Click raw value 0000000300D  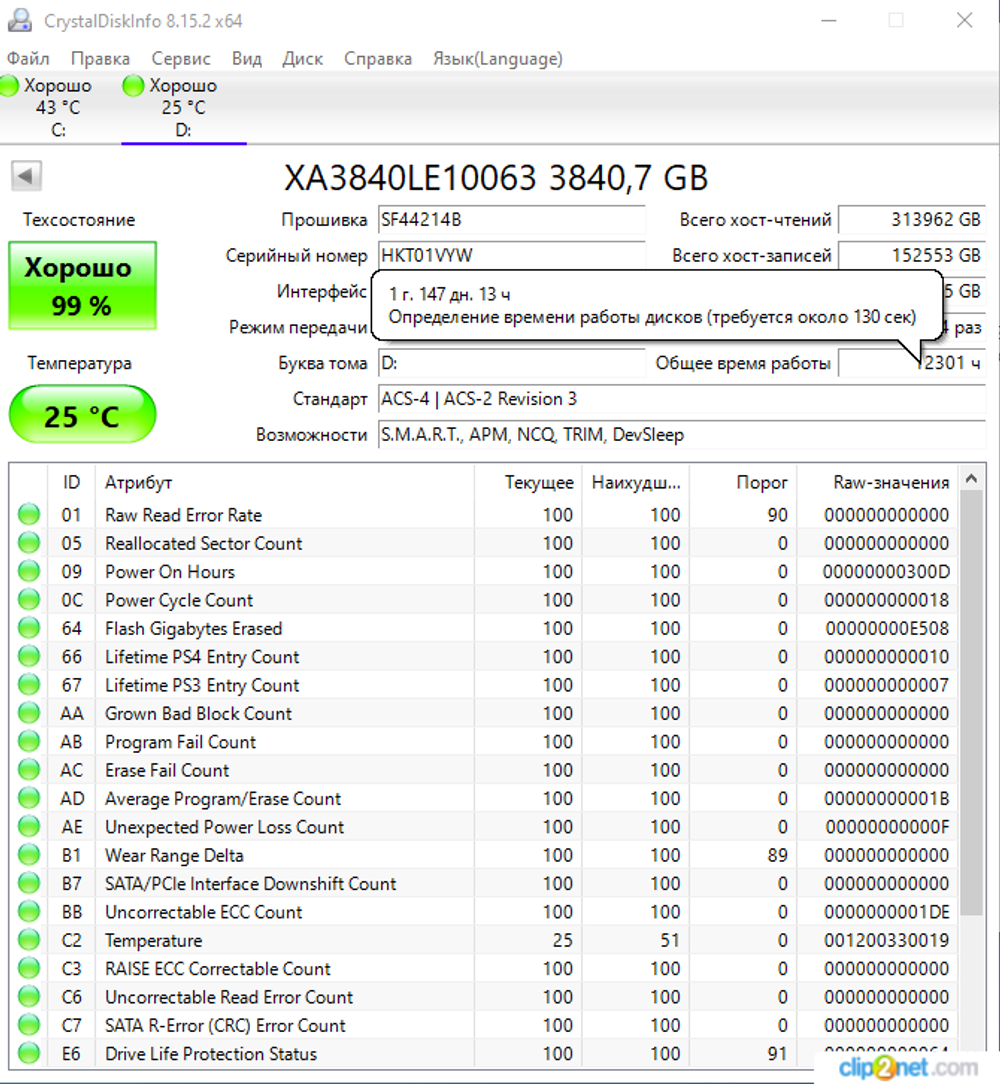tap(886, 572)
